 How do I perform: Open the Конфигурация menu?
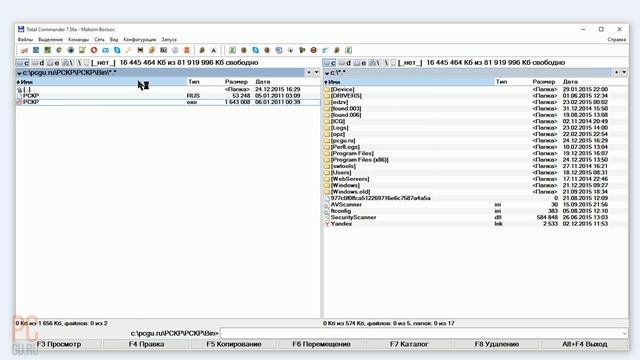[x=140, y=40]
